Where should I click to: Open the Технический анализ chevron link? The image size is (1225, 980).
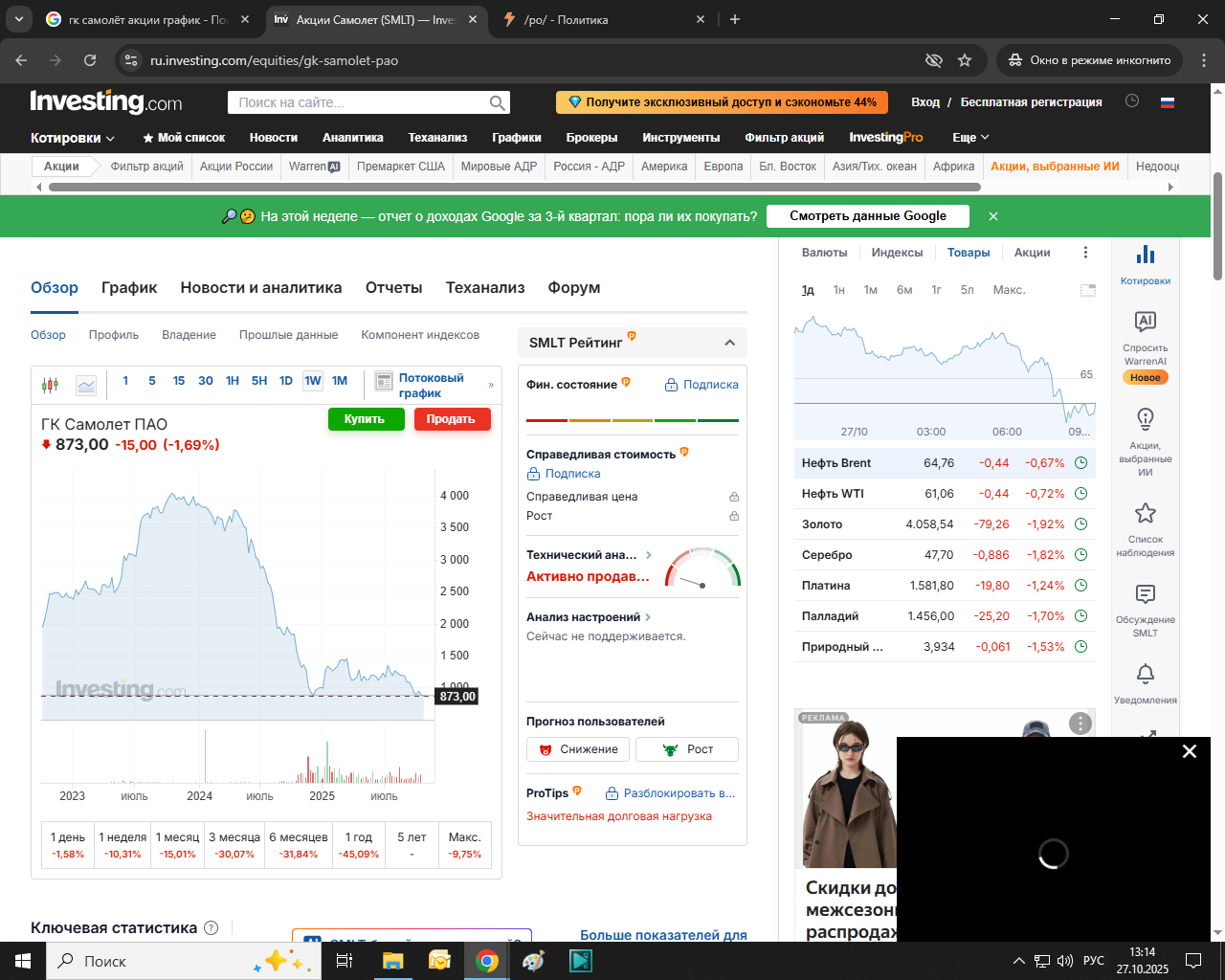pyautogui.click(x=649, y=555)
